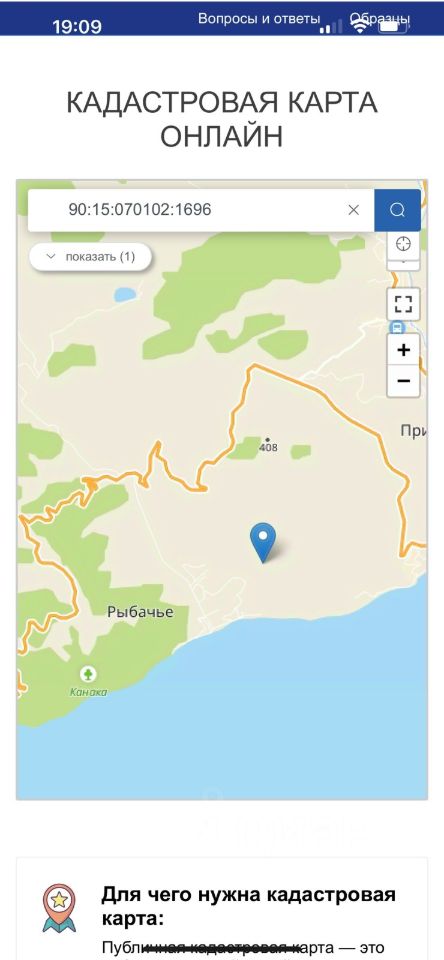
Task: Click the blue location pin marker
Action: click(263, 542)
